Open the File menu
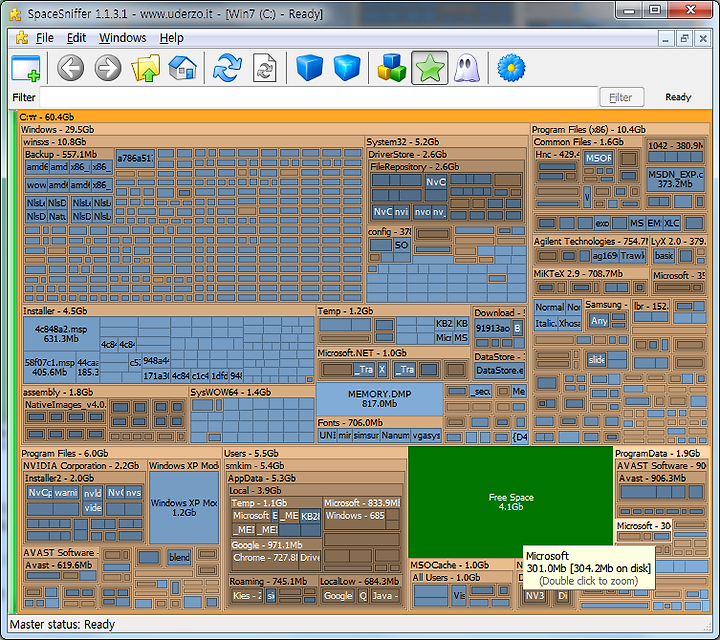 coord(45,38)
